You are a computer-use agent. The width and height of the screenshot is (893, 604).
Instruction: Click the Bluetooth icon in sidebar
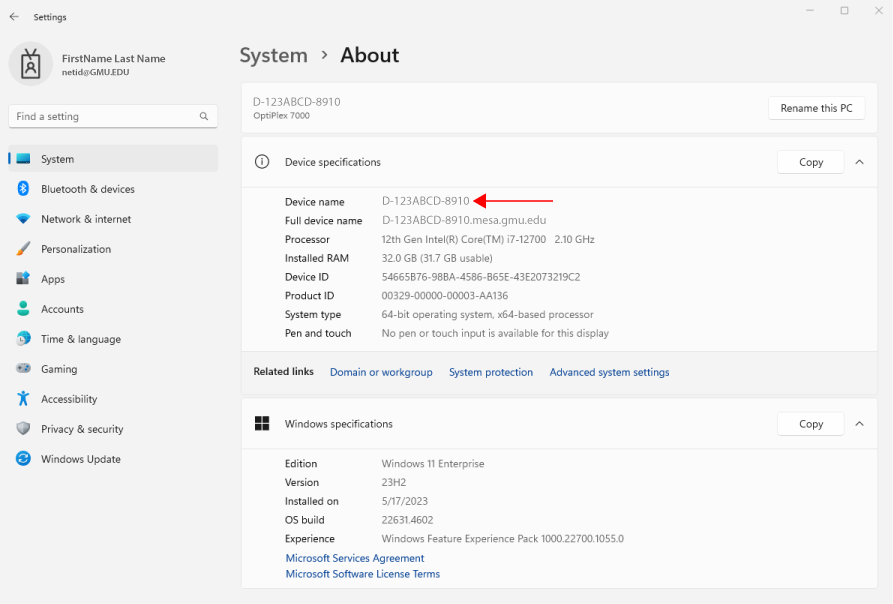point(23,188)
